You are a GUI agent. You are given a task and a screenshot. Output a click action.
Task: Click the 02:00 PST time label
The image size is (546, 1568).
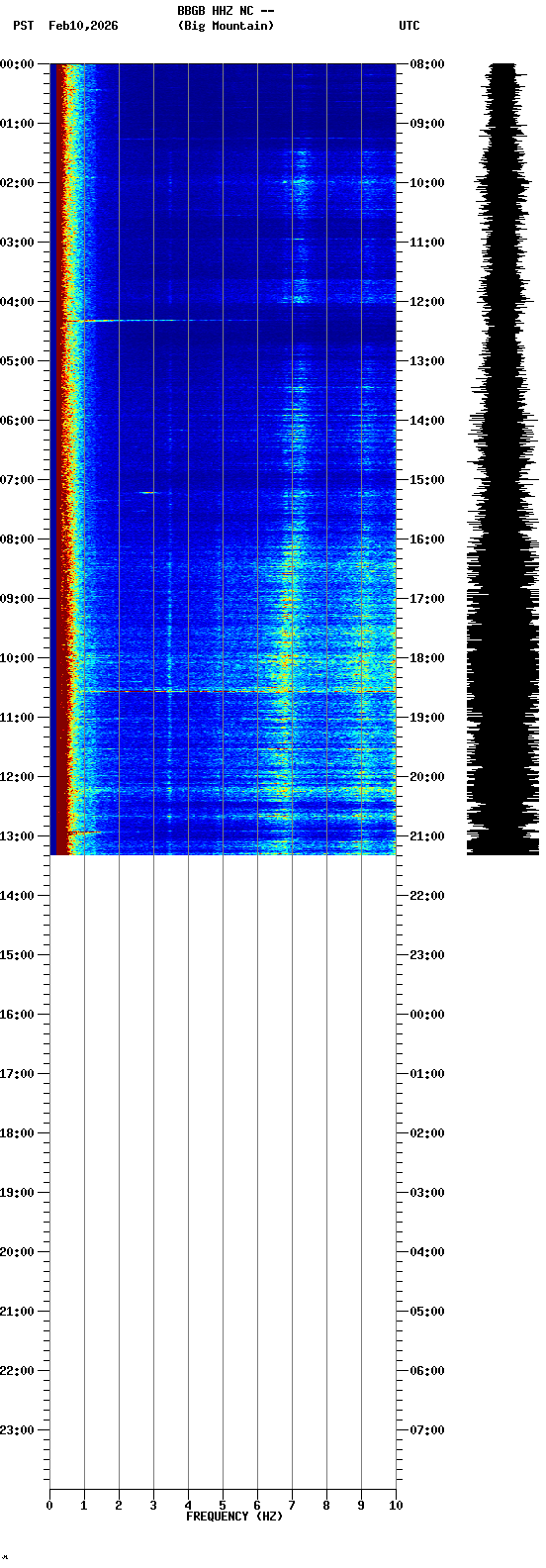(18, 183)
